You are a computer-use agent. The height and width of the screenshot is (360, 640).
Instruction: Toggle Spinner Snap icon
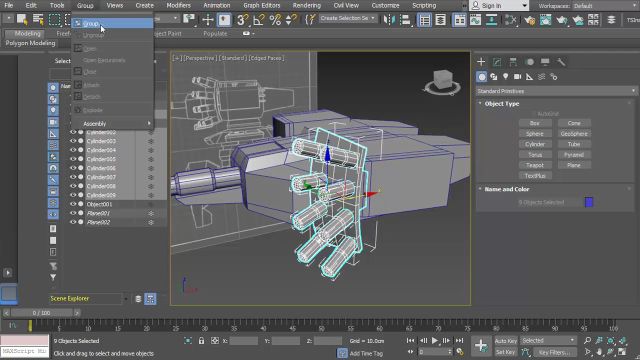pyautogui.click(x=291, y=19)
